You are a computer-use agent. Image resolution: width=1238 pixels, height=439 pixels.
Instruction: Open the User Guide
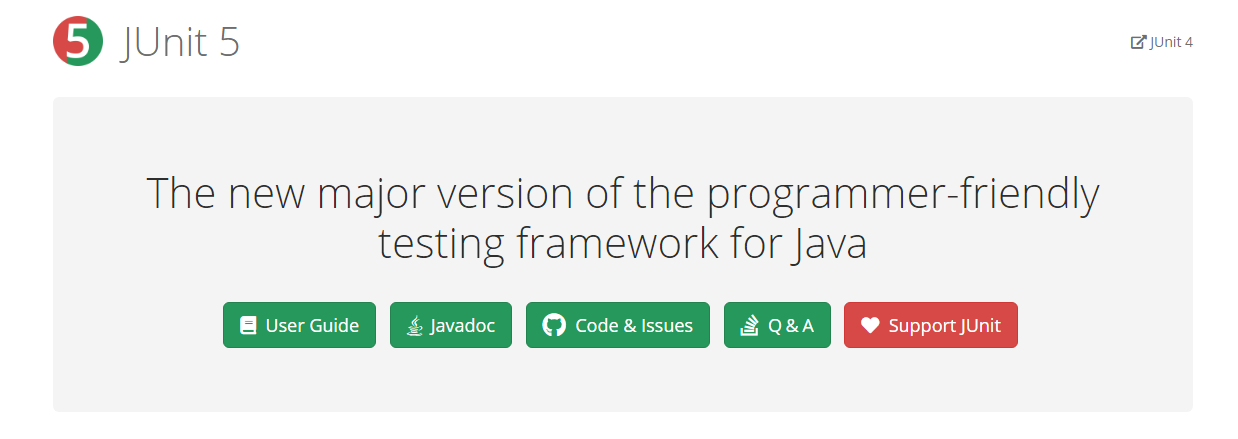pos(299,325)
